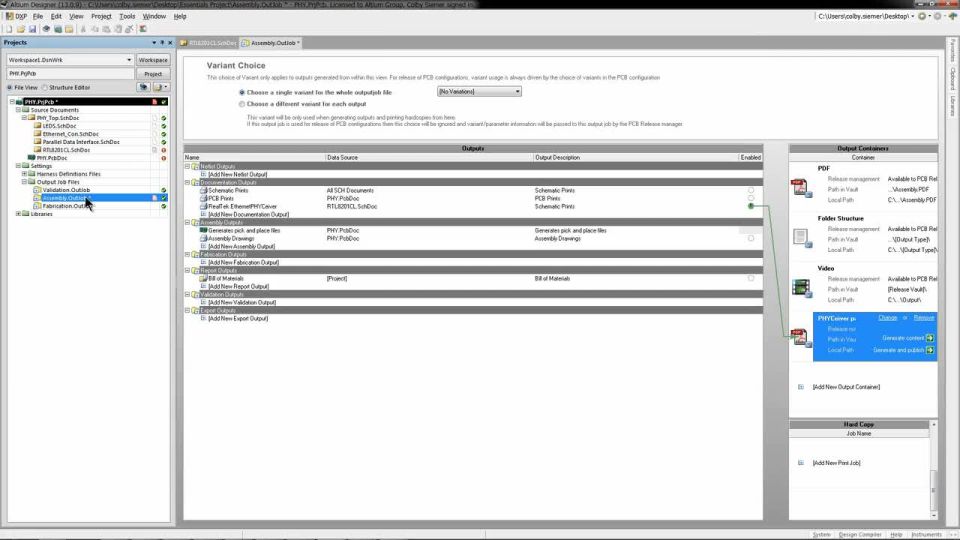Click the Validation.OutJob file icon

pyautogui.click(x=37, y=190)
